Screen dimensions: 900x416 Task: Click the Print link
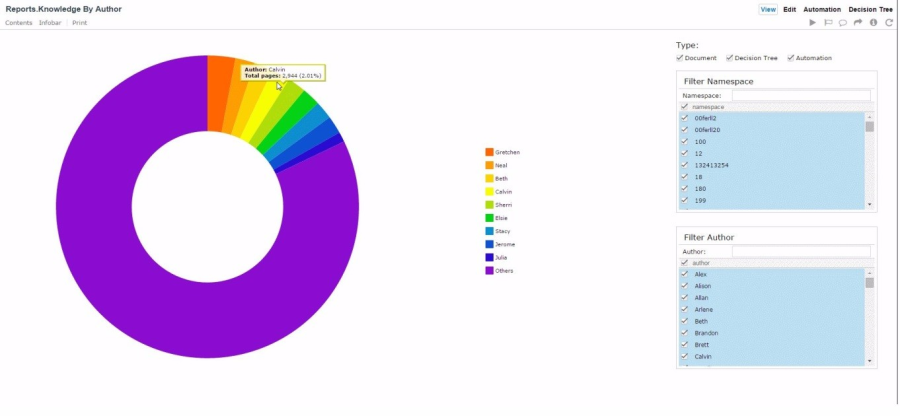pyautogui.click(x=79, y=22)
